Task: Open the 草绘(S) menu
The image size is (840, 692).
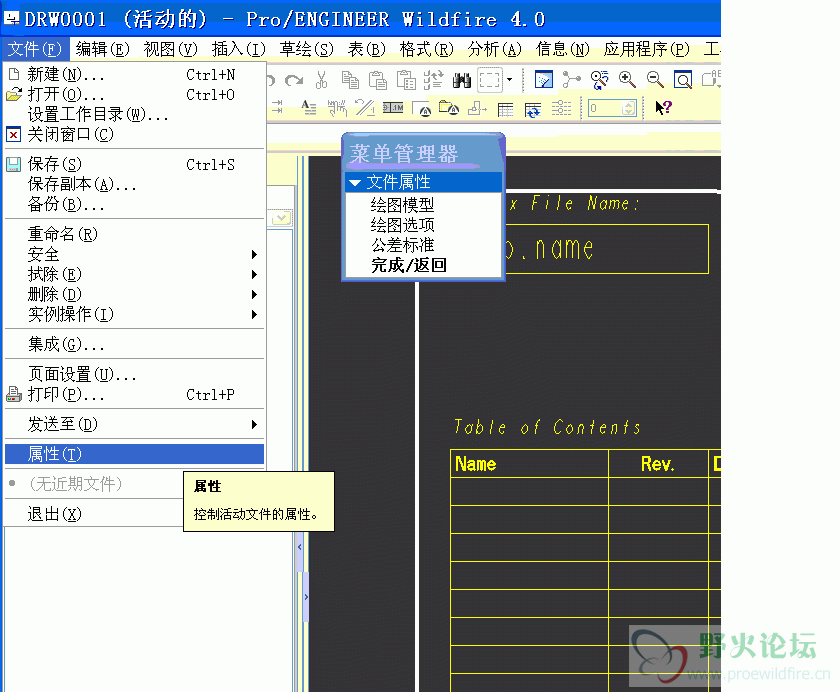Action: [x=306, y=49]
